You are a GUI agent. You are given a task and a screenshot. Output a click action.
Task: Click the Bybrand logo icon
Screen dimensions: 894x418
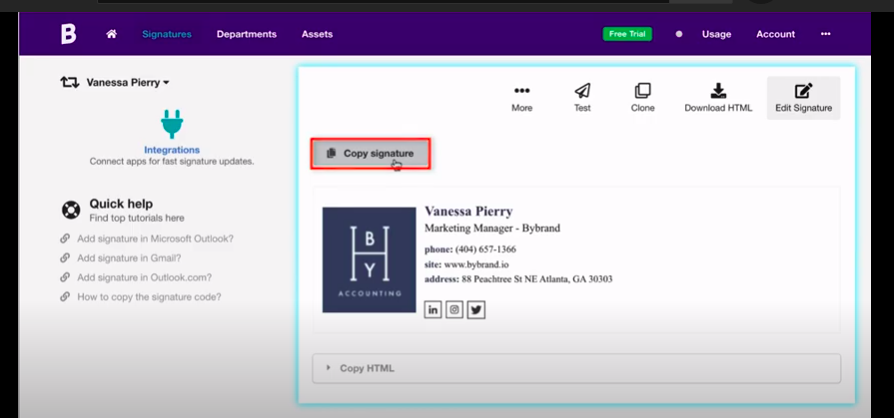tap(68, 34)
